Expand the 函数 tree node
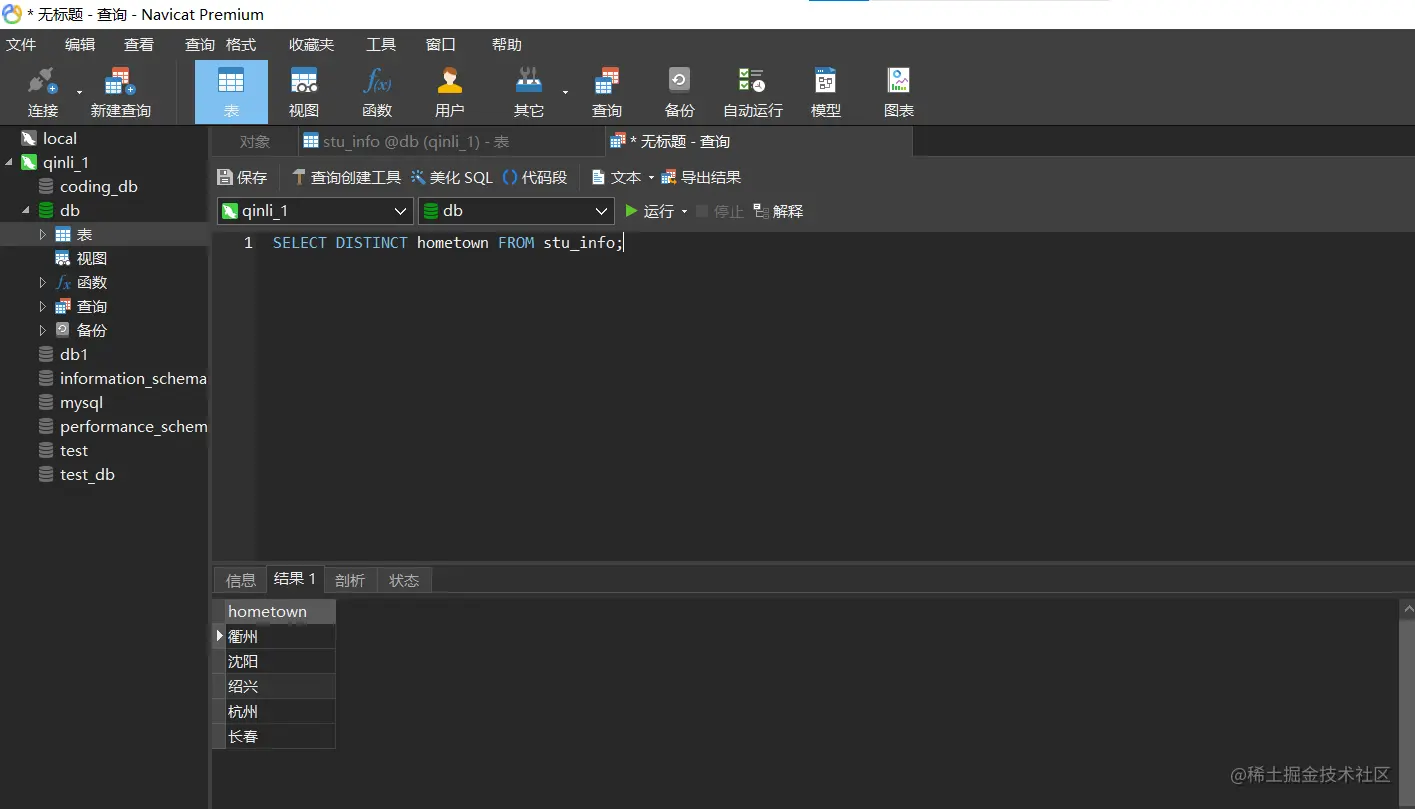The height and width of the screenshot is (809, 1415). tap(42, 282)
